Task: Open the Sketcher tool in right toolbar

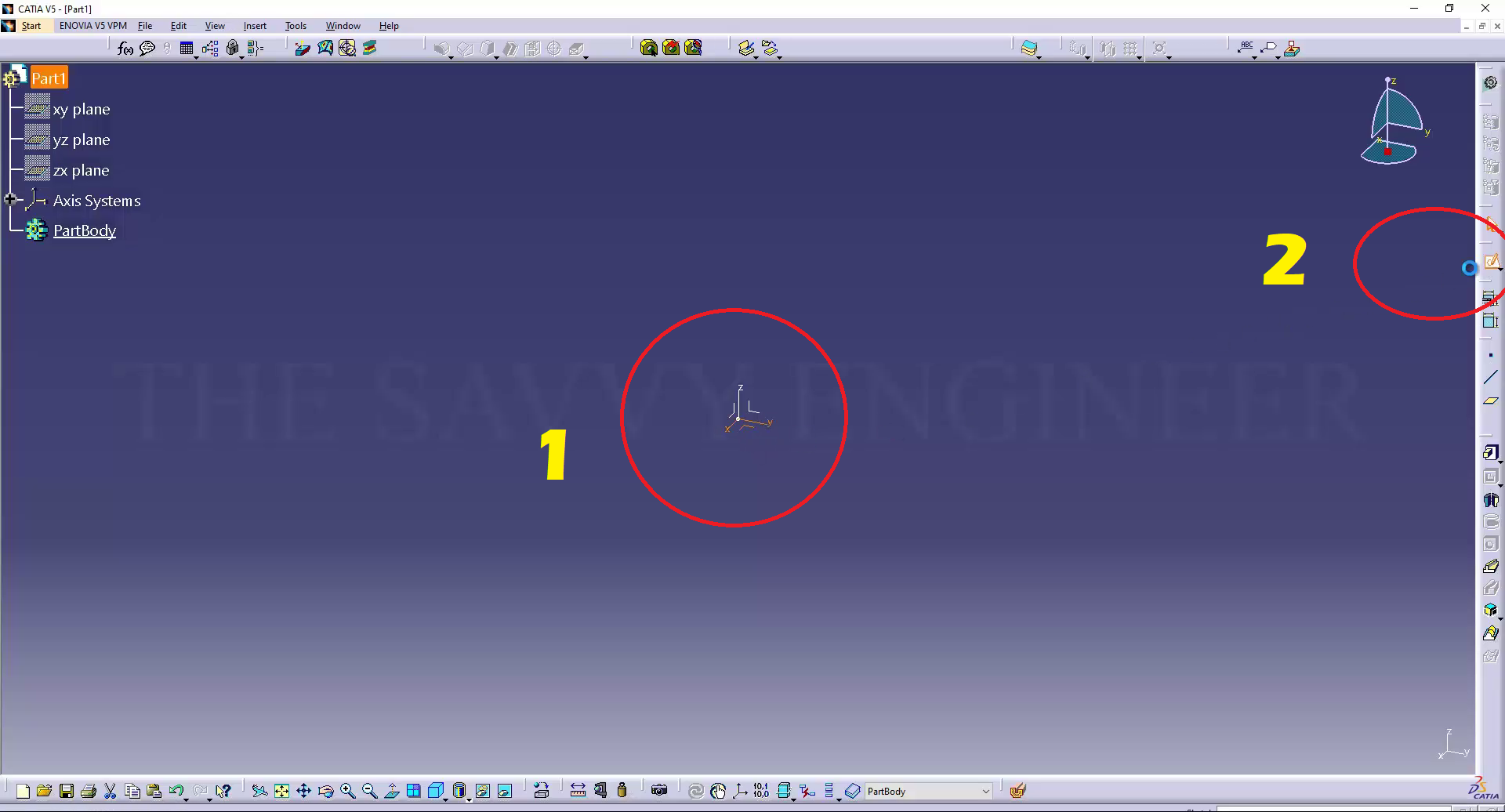Action: (1491, 262)
